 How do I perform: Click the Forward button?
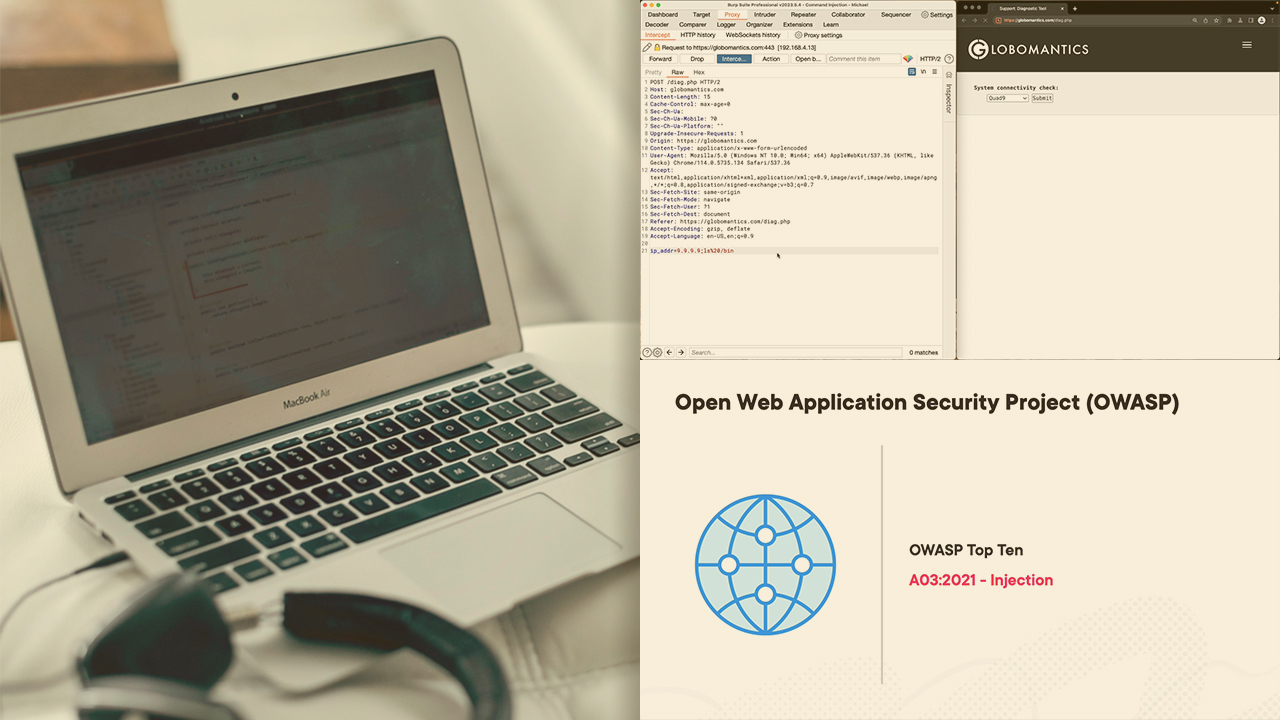point(660,59)
